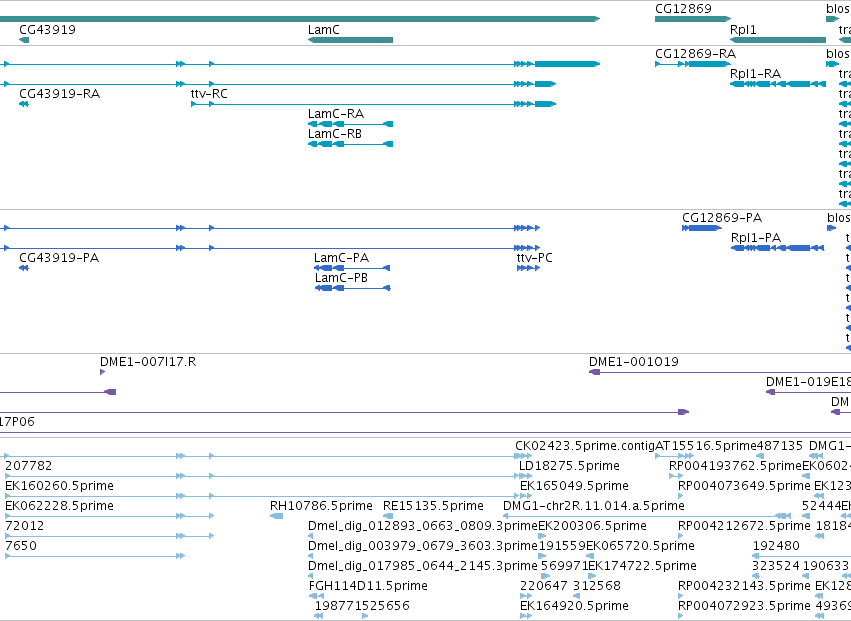Select the LamC-PB protein label
Viewport: 851px width, 621px height.
tap(341, 277)
